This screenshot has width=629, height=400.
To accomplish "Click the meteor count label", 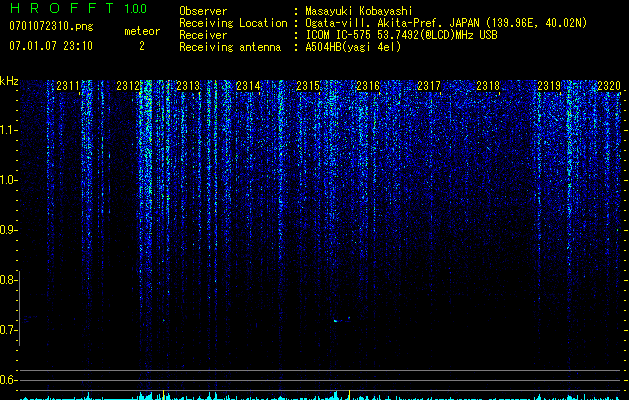I will pyautogui.click(x=142, y=31).
